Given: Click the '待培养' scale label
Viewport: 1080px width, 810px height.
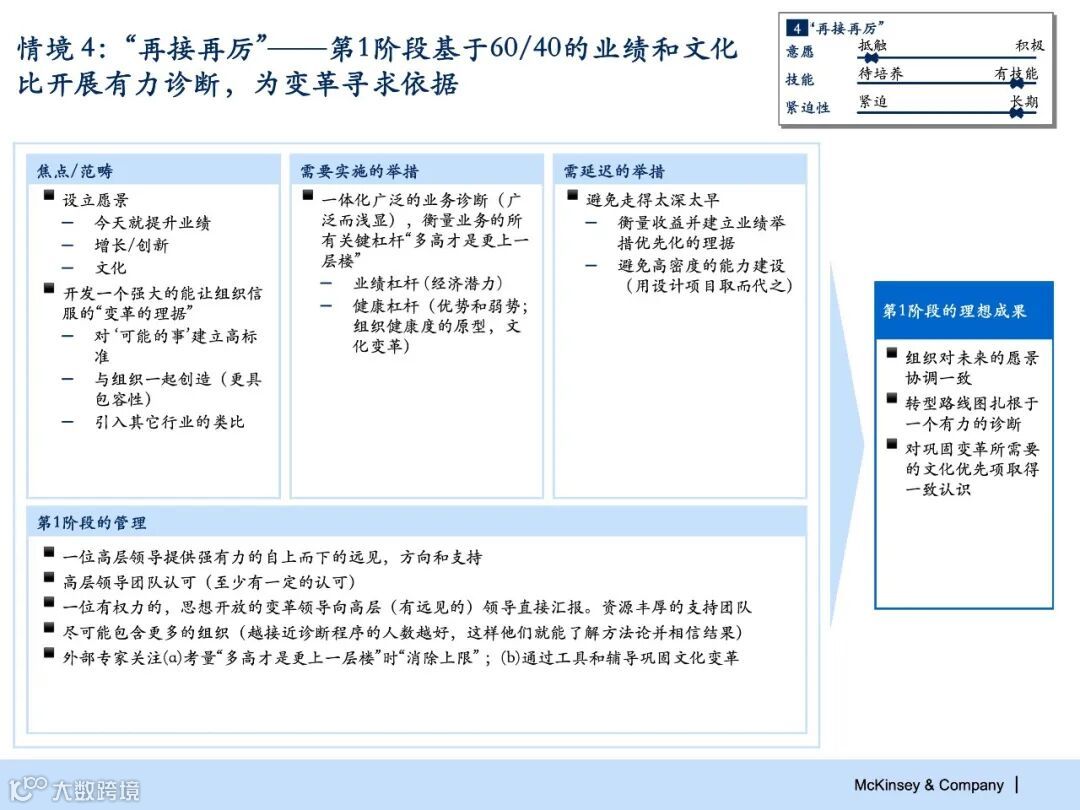Looking at the screenshot, I should pyautogui.click(x=881, y=74).
